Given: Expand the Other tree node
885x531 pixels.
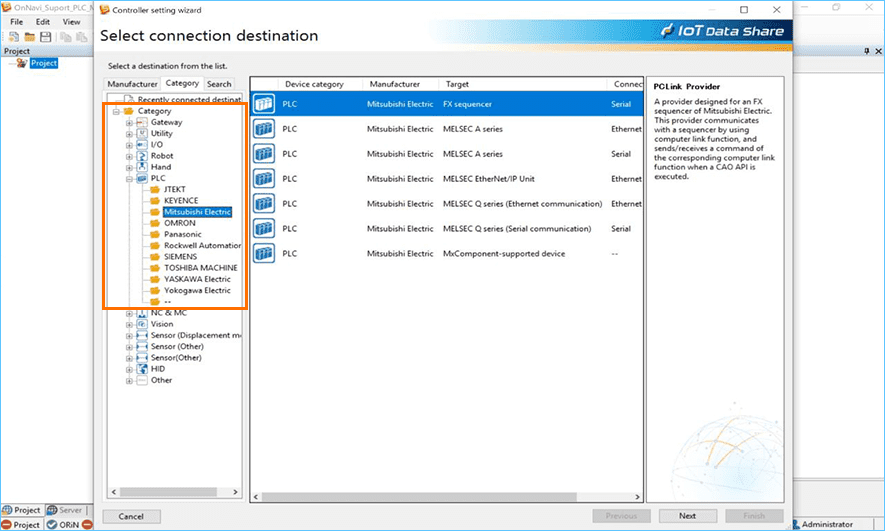Looking at the screenshot, I should point(129,381).
